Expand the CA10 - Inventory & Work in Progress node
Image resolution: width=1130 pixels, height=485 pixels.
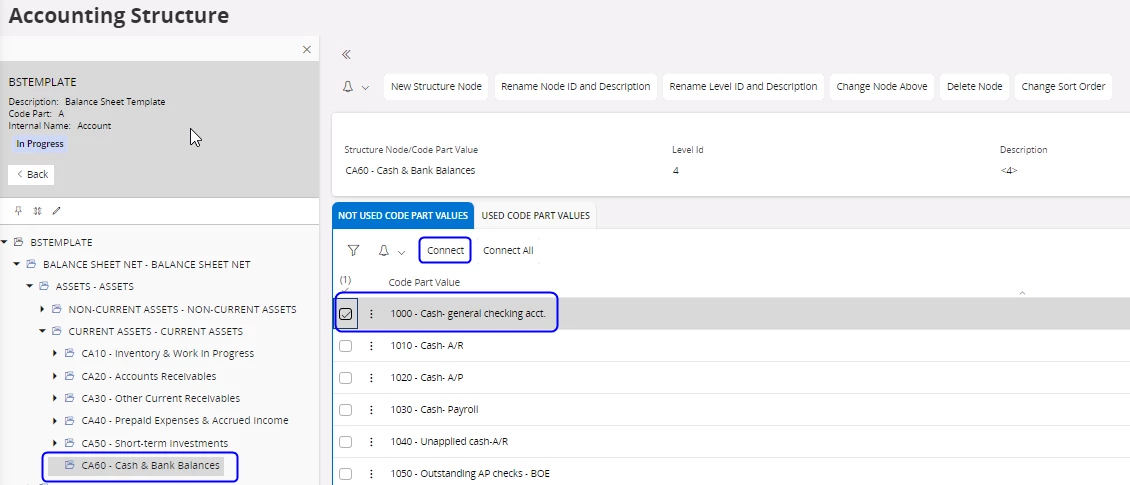pyautogui.click(x=55, y=353)
